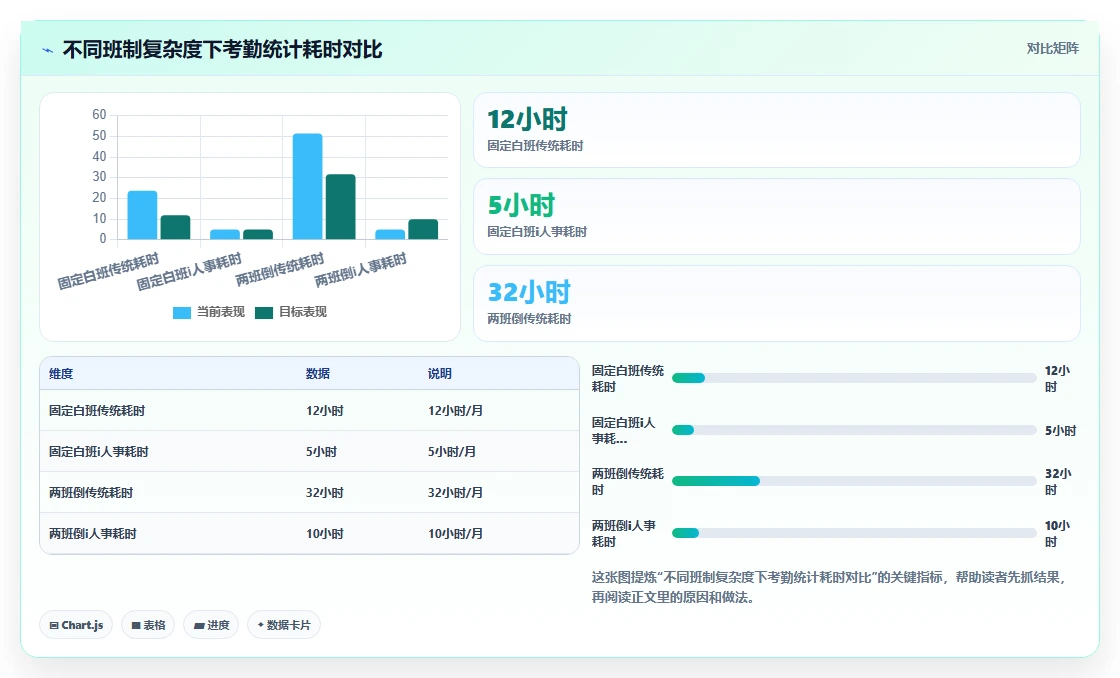Click the 进度 tag chip
The height and width of the screenshot is (678, 1120).
[x=211, y=625]
